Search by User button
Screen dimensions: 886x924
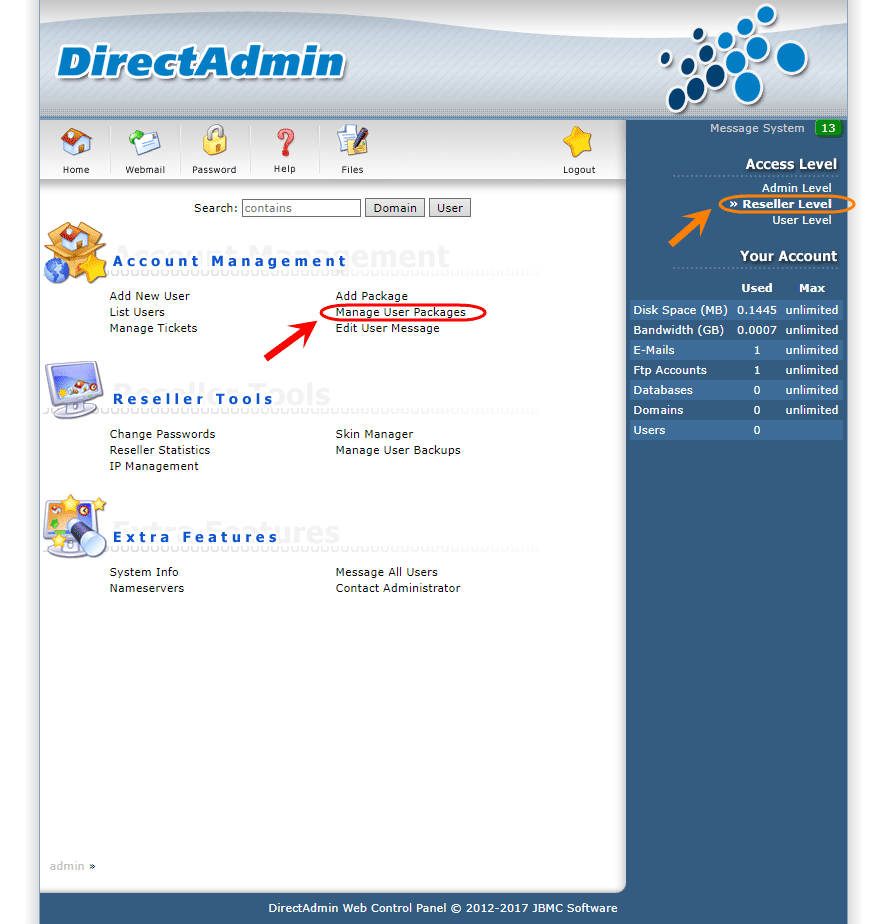click(x=449, y=208)
